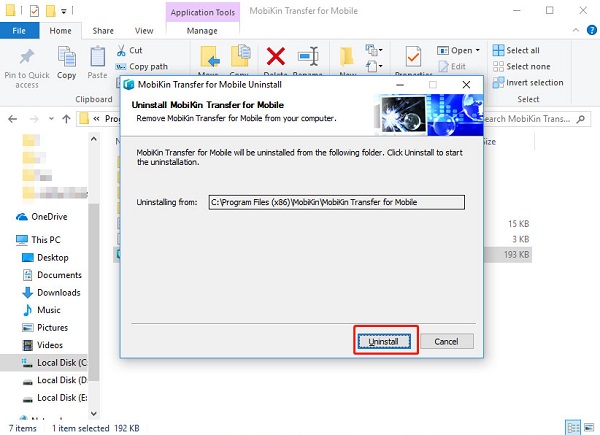Click the Properties checkmark icon
The width and height of the screenshot is (600, 435).
click(x=413, y=57)
